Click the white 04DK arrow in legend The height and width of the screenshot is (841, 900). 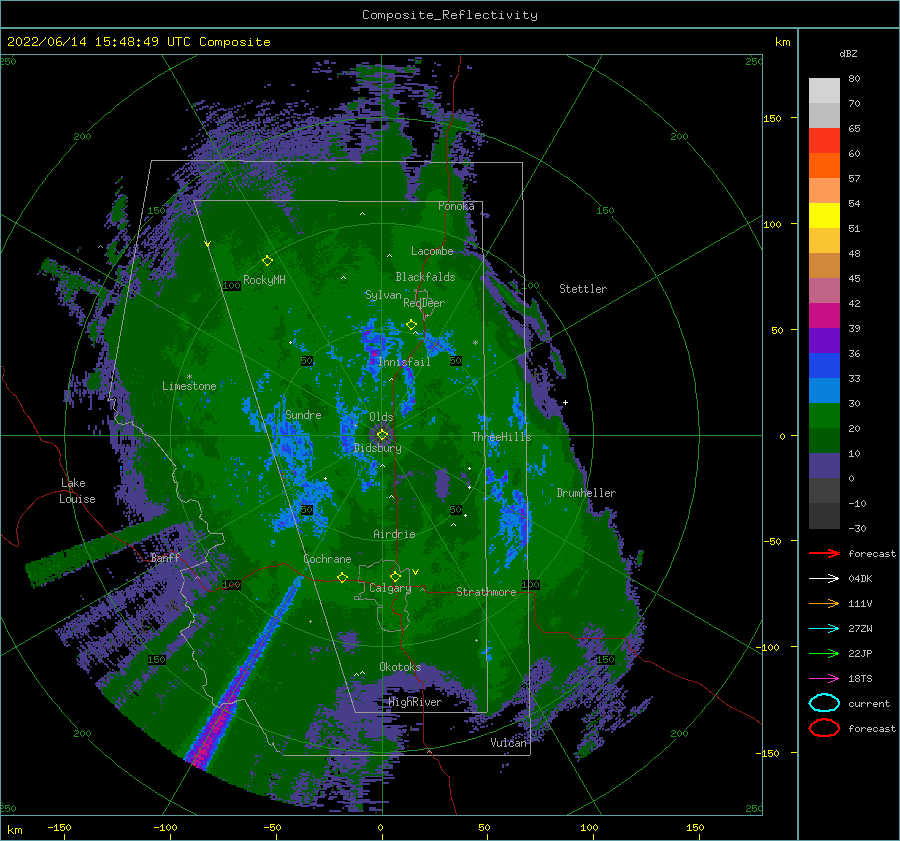coord(824,578)
